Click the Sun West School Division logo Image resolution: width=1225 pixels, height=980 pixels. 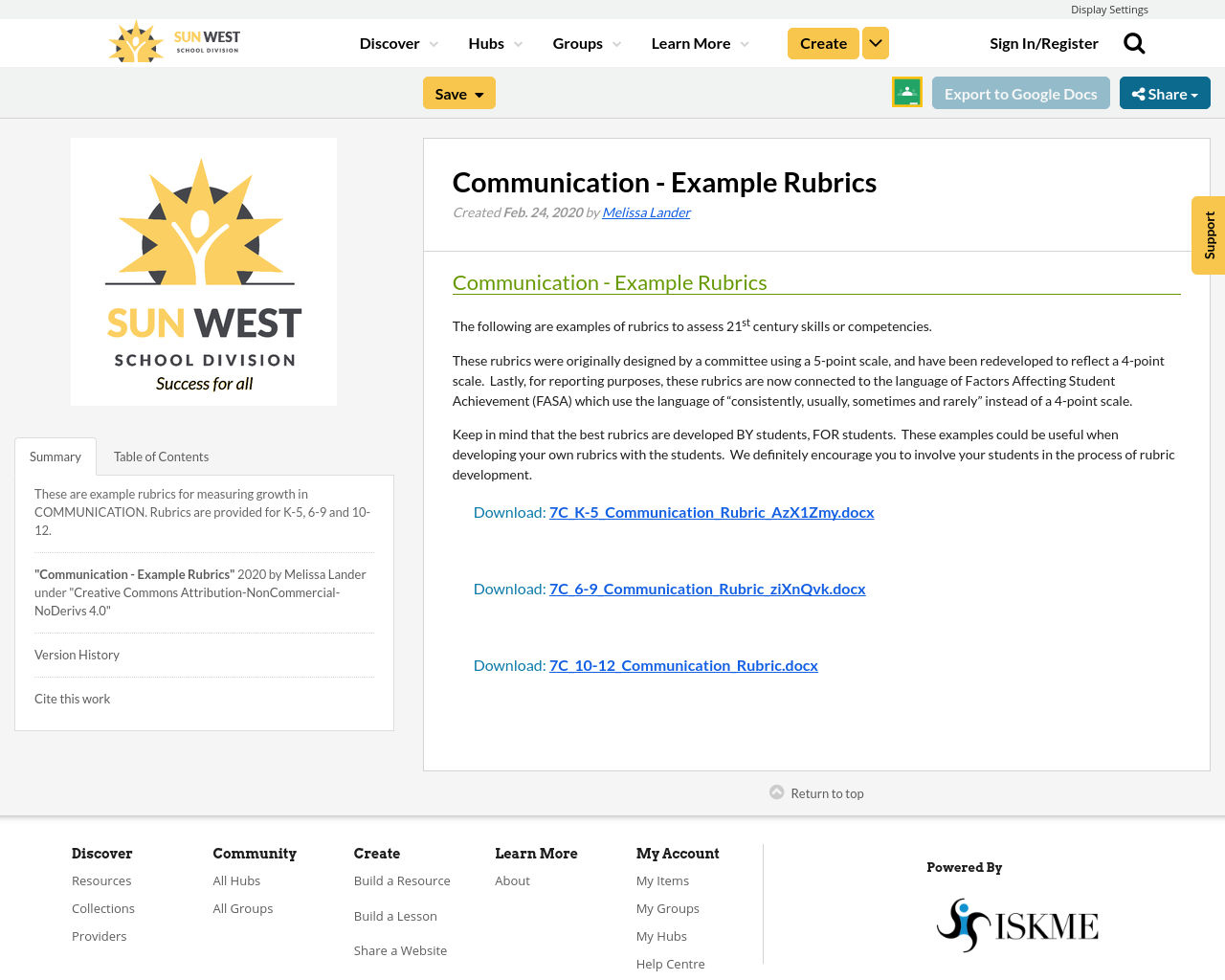pyautogui.click(x=172, y=40)
